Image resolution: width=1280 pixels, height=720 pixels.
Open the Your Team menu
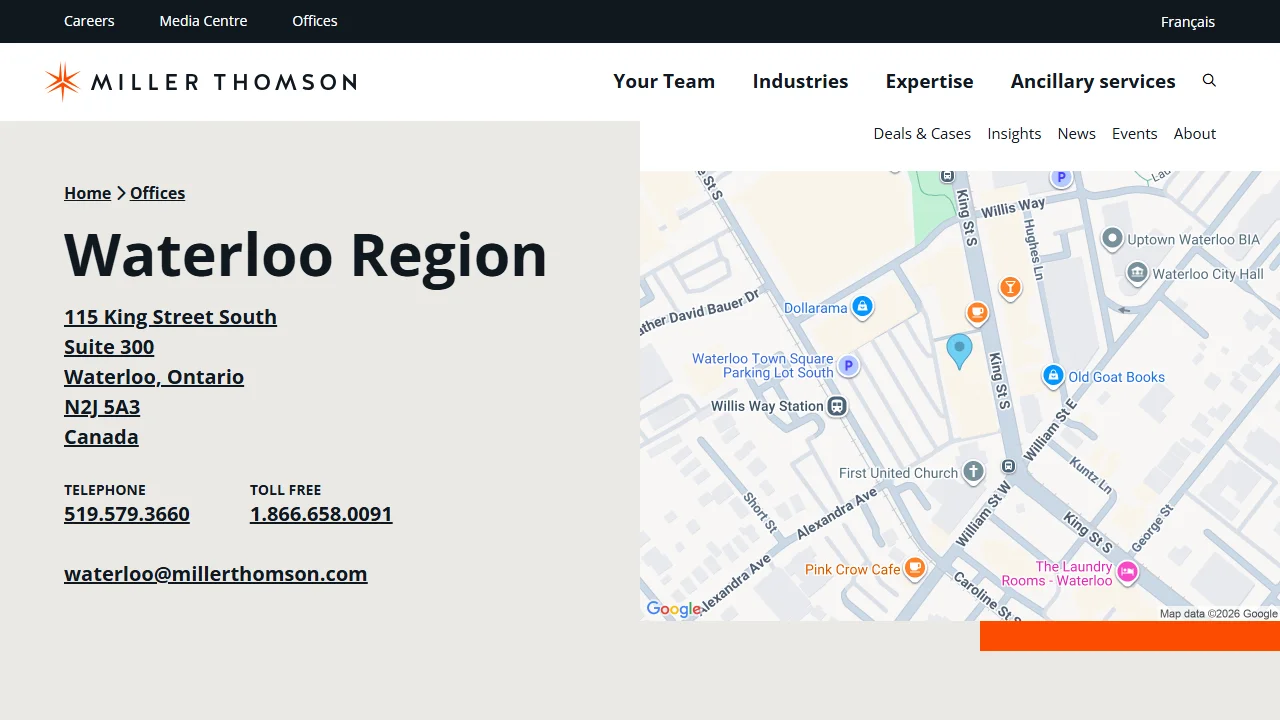click(x=664, y=81)
